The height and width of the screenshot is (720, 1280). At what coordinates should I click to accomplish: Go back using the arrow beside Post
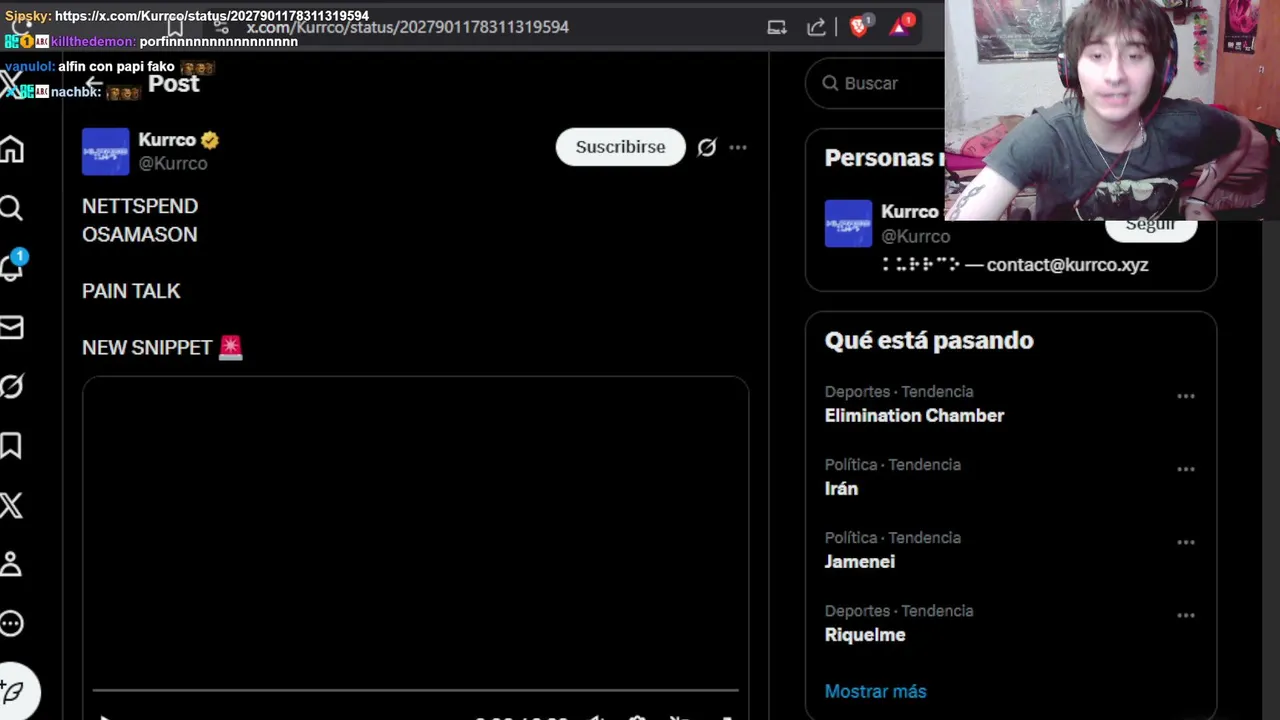pos(94,84)
